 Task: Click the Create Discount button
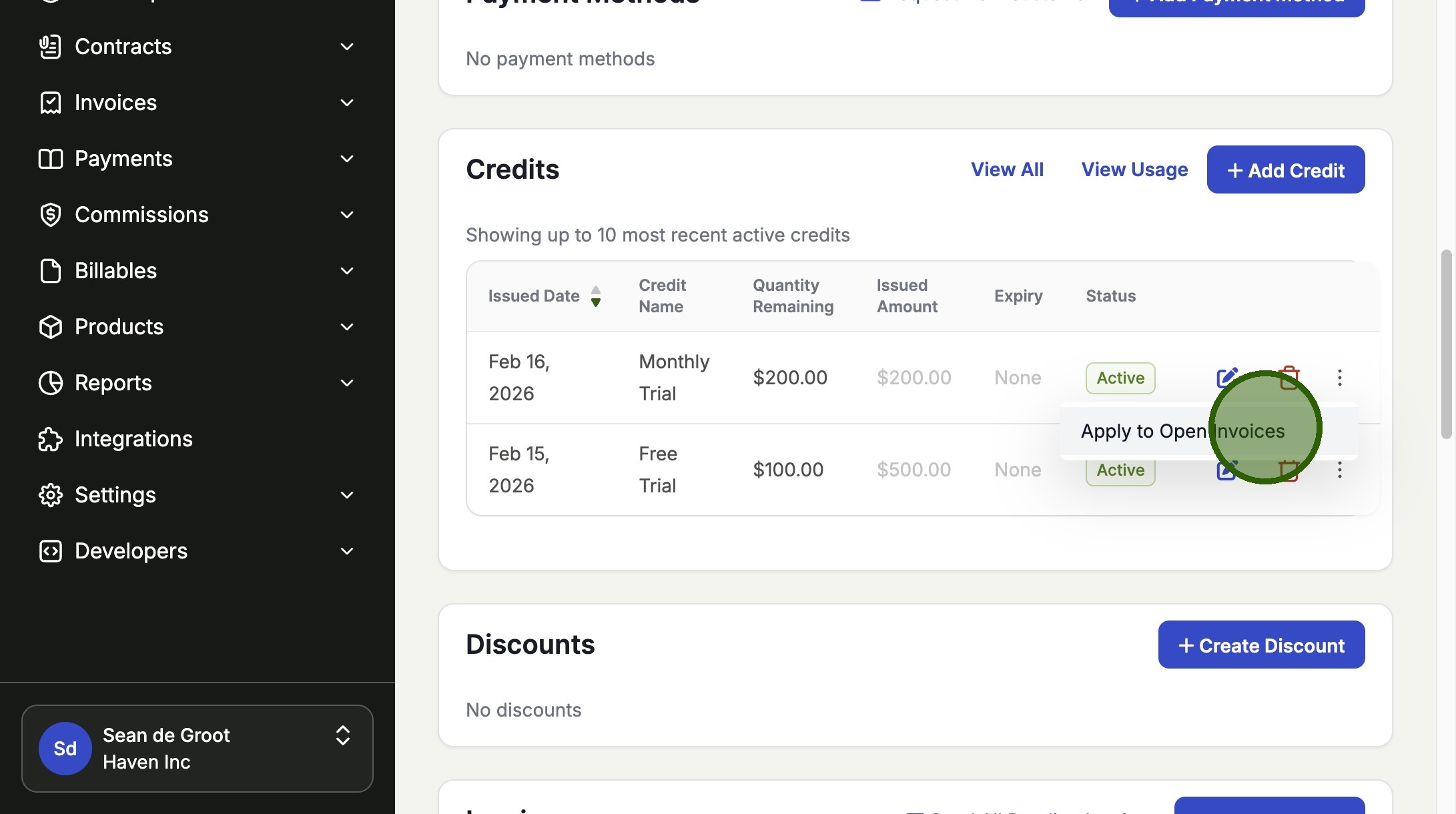(x=1261, y=645)
